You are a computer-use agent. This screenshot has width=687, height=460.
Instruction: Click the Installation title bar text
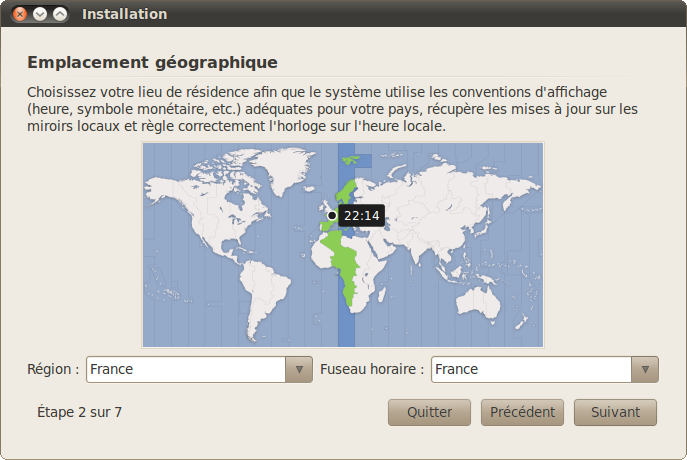click(x=124, y=15)
